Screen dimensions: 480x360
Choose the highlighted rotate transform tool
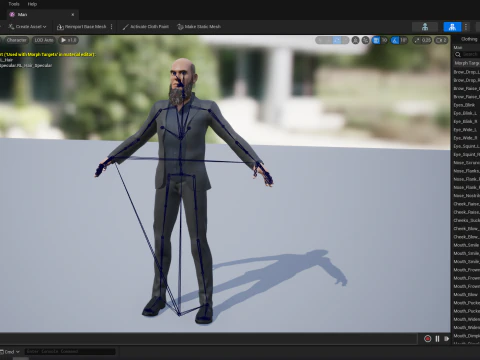click(337, 40)
